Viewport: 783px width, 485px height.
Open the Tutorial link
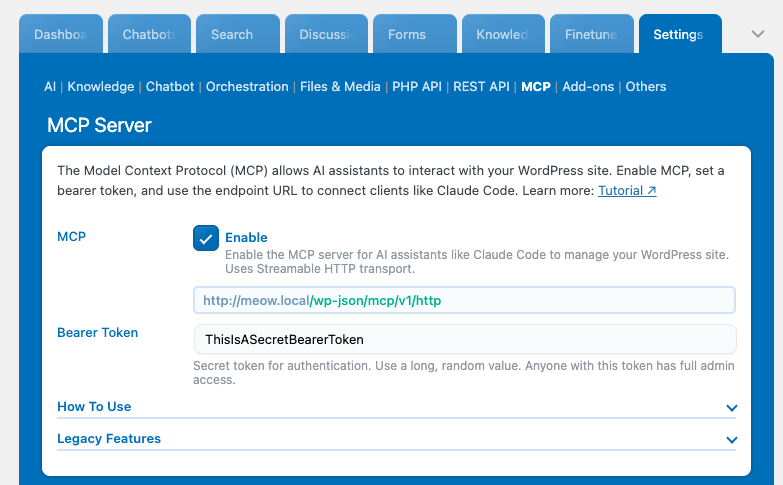click(x=627, y=190)
